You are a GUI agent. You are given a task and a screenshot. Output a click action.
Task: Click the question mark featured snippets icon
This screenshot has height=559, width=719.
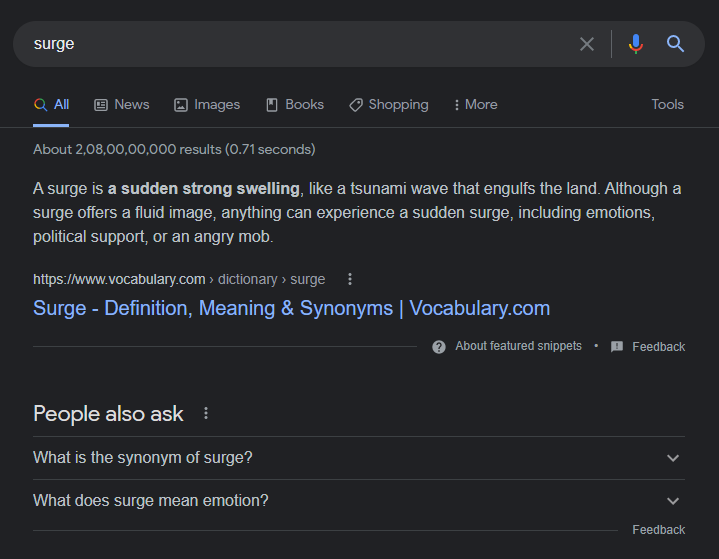pos(439,347)
